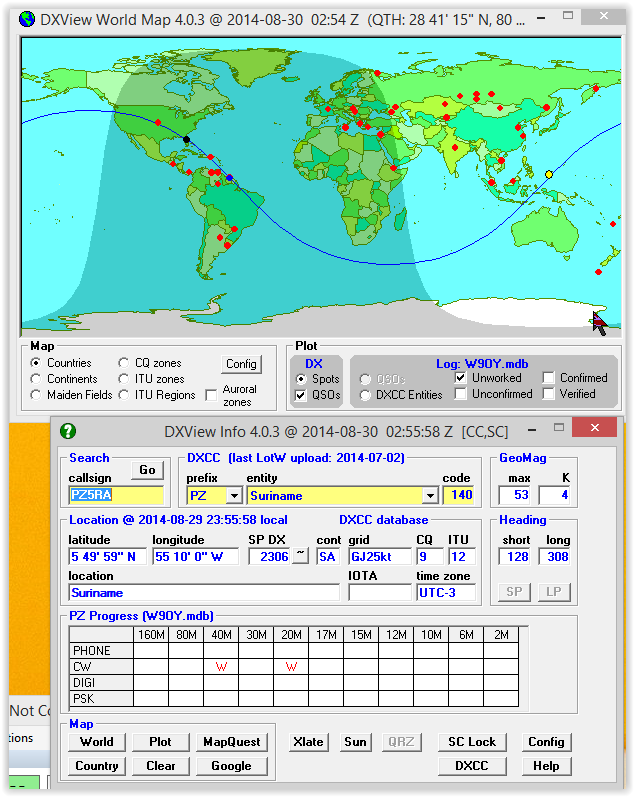
Task: Select the Countries map radio button
Action: (x=36, y=362)
